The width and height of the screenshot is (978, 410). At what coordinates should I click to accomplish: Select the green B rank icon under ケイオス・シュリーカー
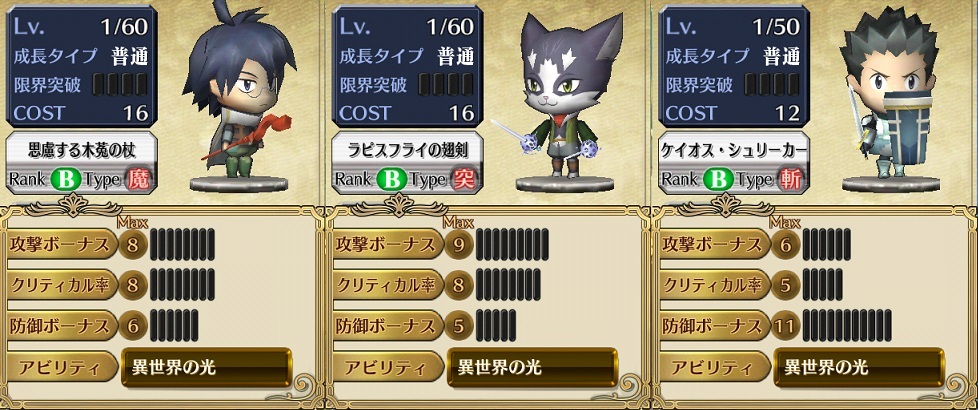(x=715, y=180)
